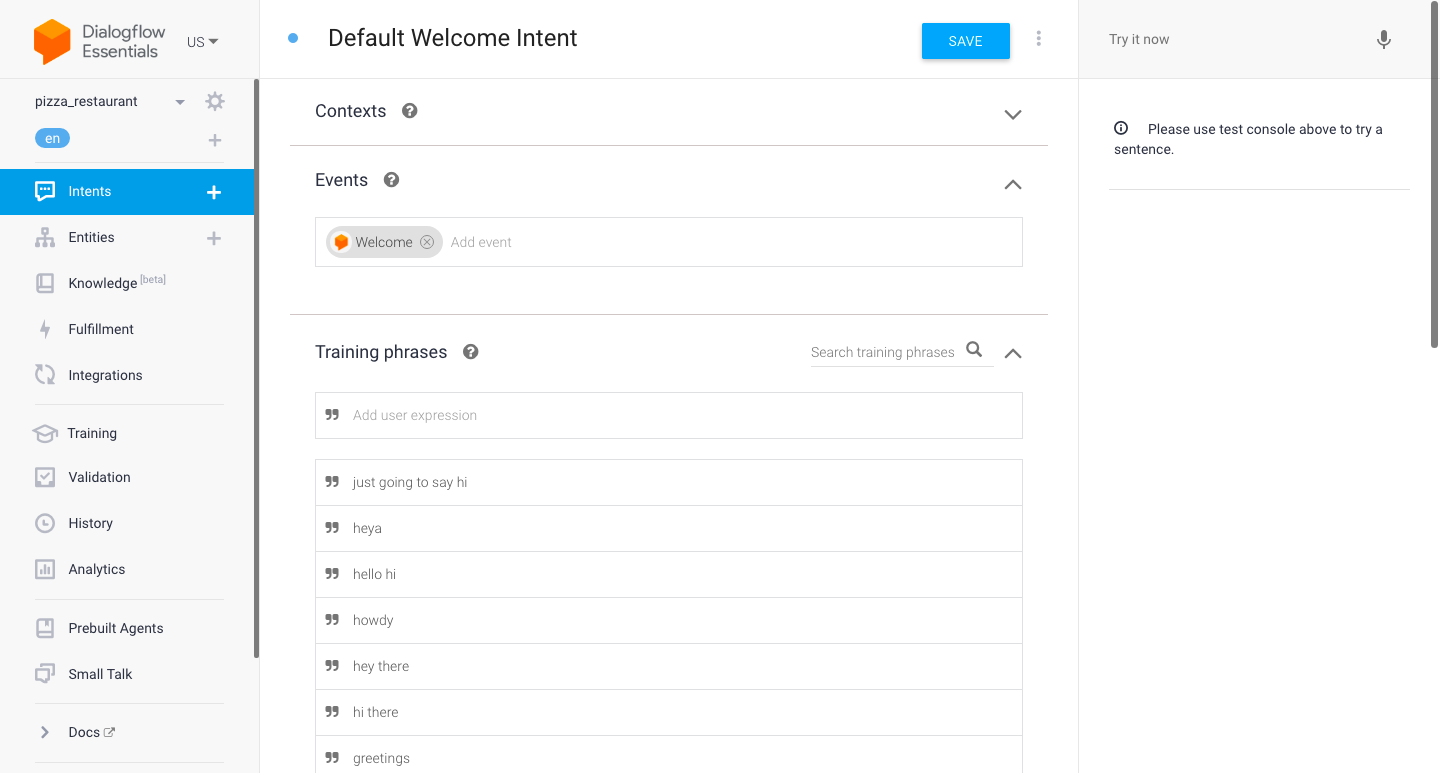The height and width of the screenshot is (773, 1440).
Task: Collapse the Training phrases section
Action: (x=1013, y=353)
